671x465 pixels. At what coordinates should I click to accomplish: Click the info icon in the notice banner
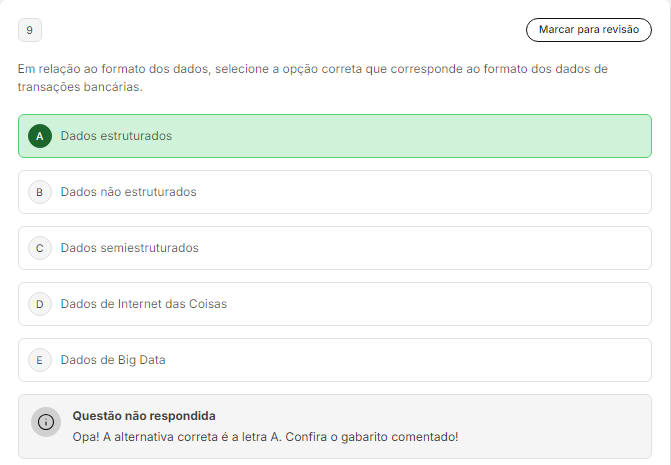tap(46, 422)
